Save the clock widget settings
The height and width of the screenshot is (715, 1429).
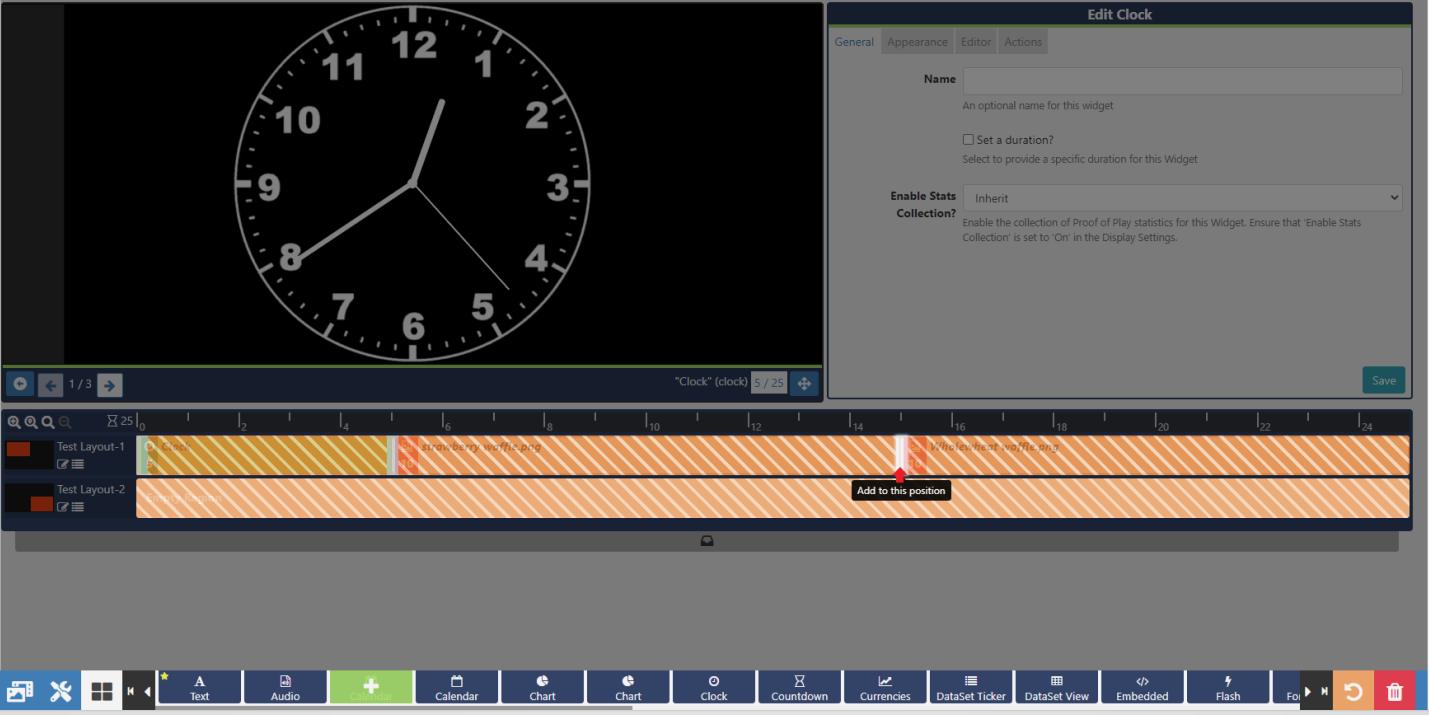pos(1383,380)
